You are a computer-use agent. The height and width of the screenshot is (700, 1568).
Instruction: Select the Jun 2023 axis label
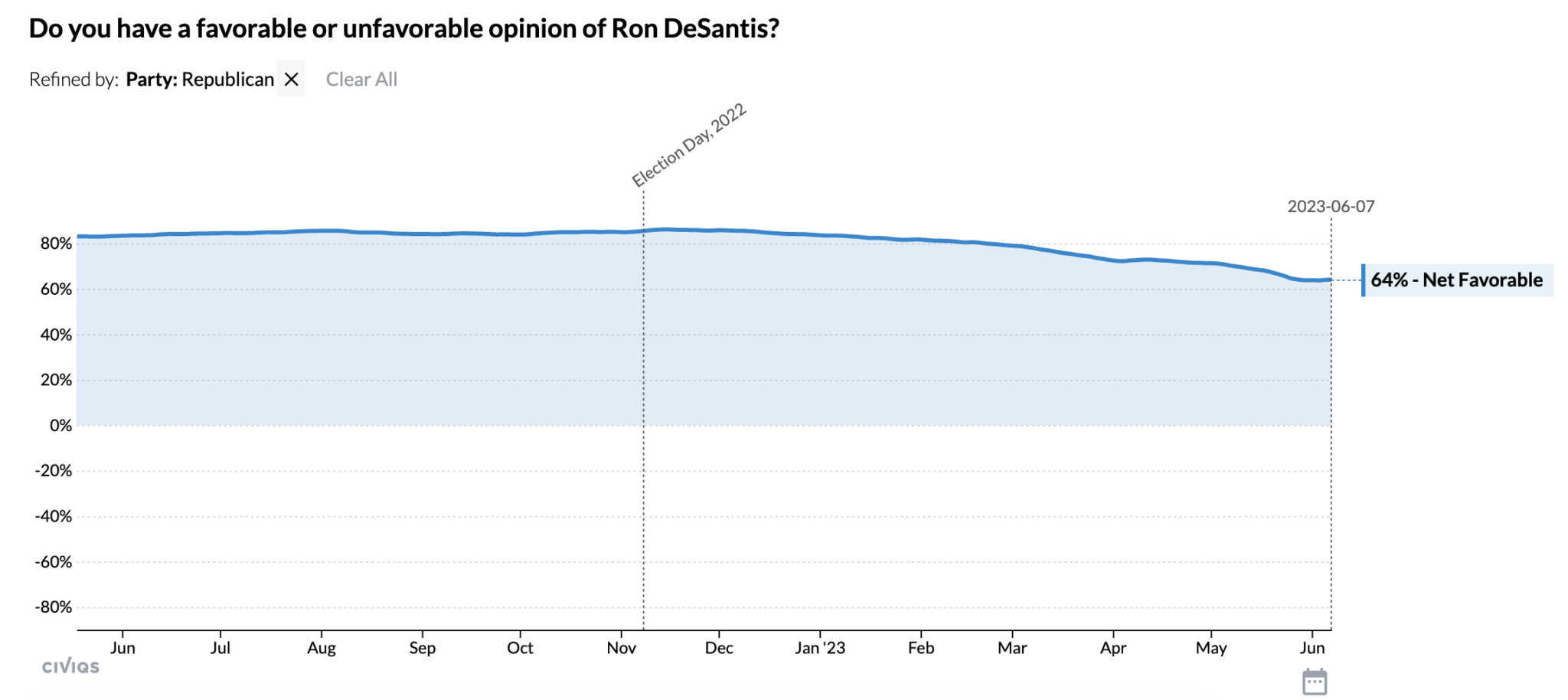1312,647
